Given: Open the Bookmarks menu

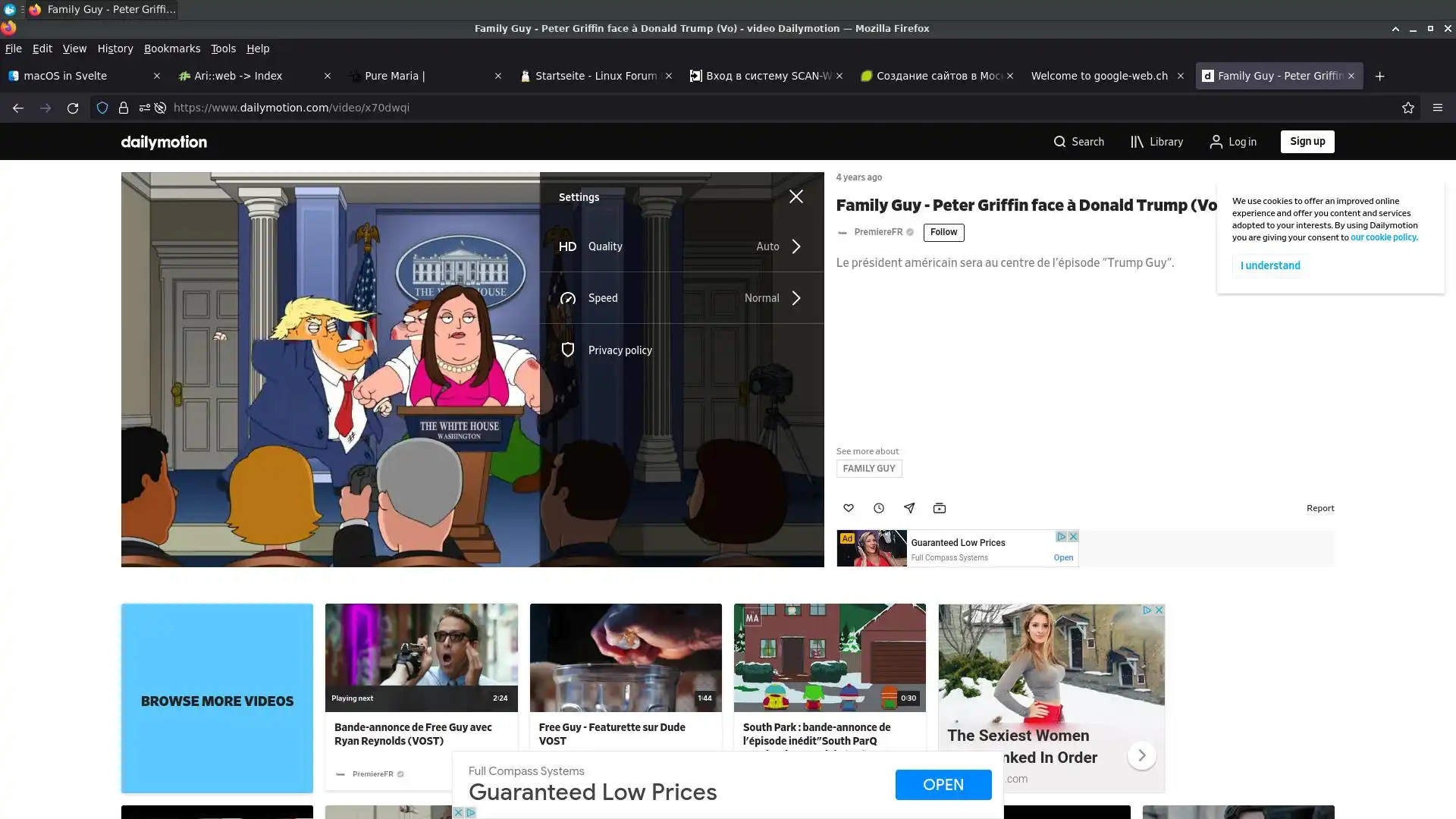Looking at the screenshot, I should [x=172, y=49].
